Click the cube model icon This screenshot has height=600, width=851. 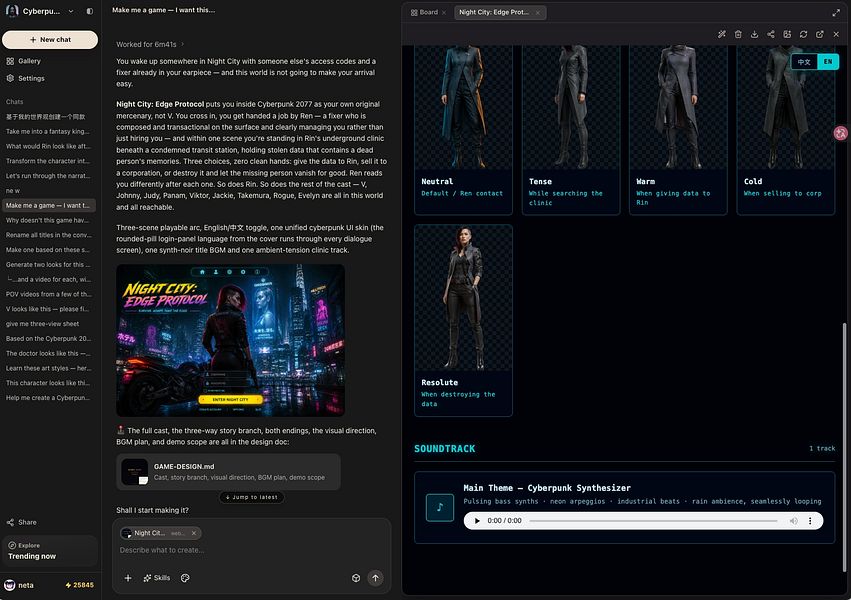tap(356, 578)
